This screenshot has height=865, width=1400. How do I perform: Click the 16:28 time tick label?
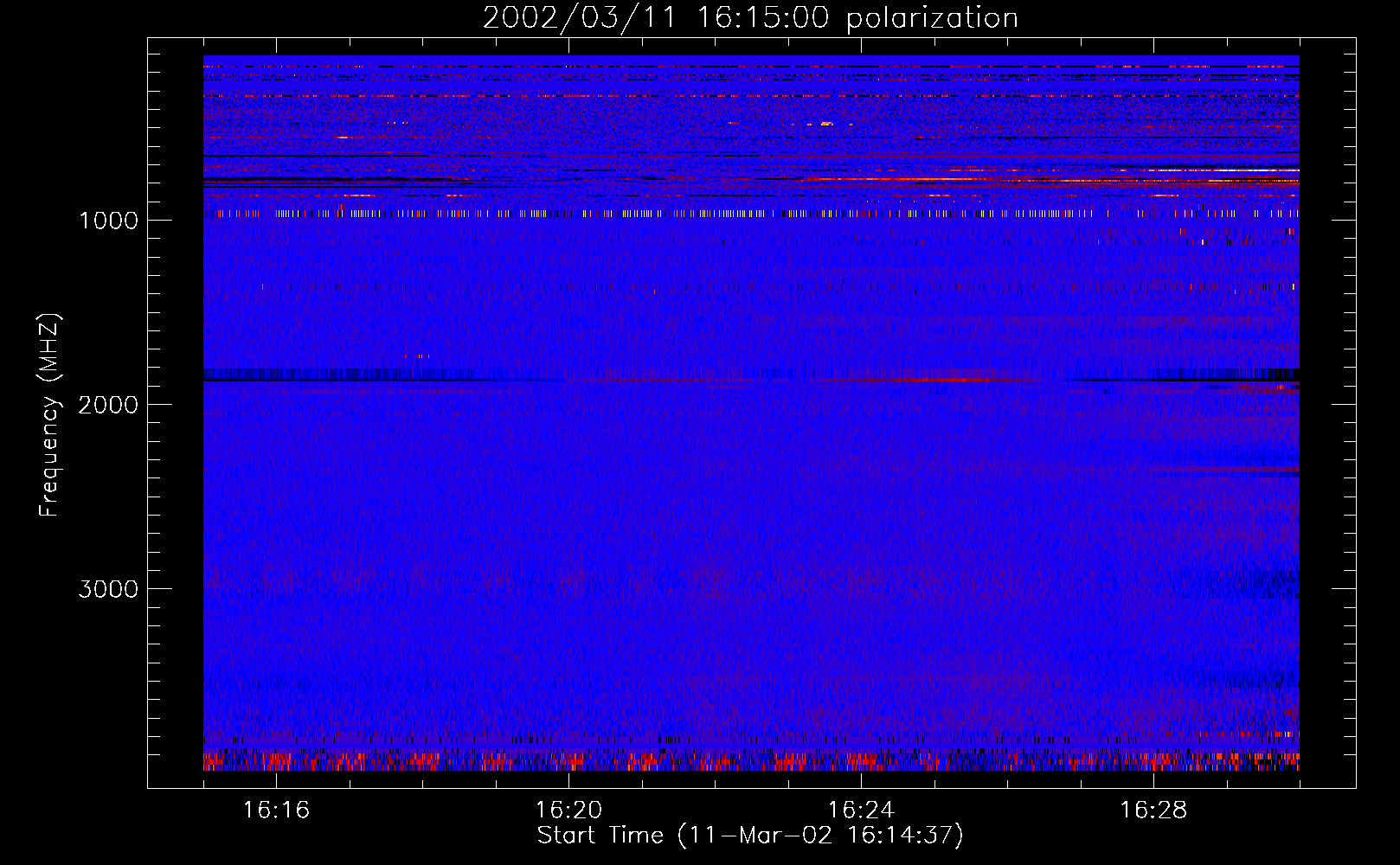pos(1153,811)
